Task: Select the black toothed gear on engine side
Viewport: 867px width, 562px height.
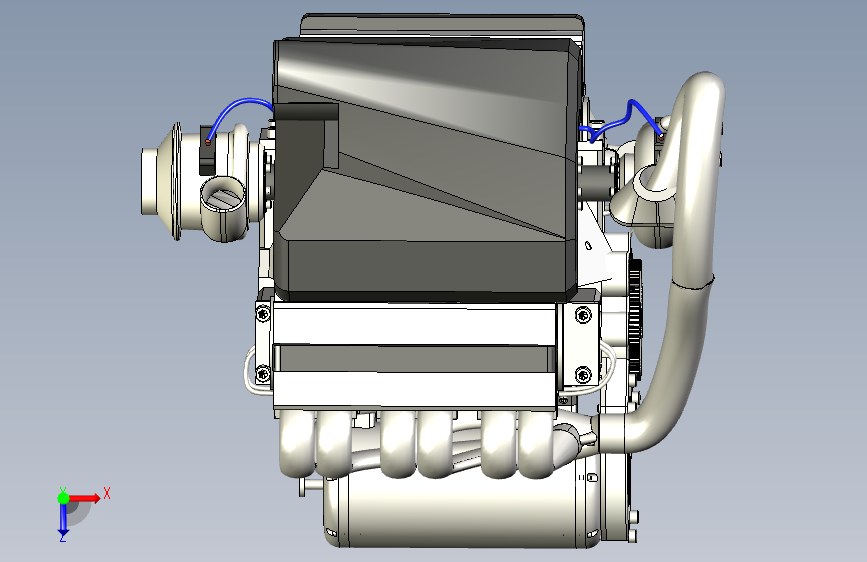Action: [x=635, y=318]
